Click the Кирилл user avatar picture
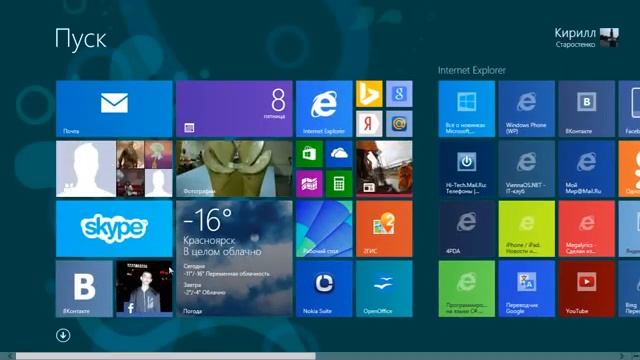This screenshot has width=640, height=360. pyautogui.click(x=609, y=38)
